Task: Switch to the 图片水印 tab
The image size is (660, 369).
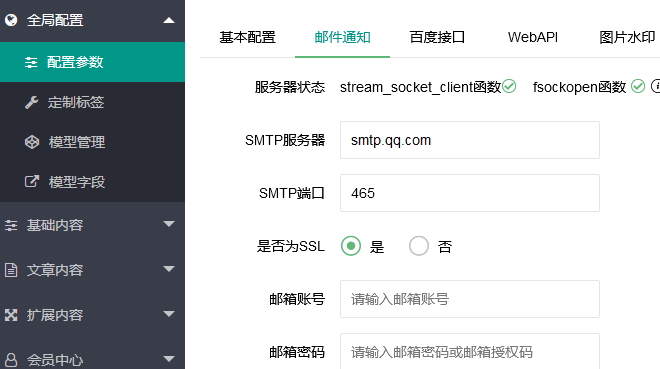Action: coord(627,37)
